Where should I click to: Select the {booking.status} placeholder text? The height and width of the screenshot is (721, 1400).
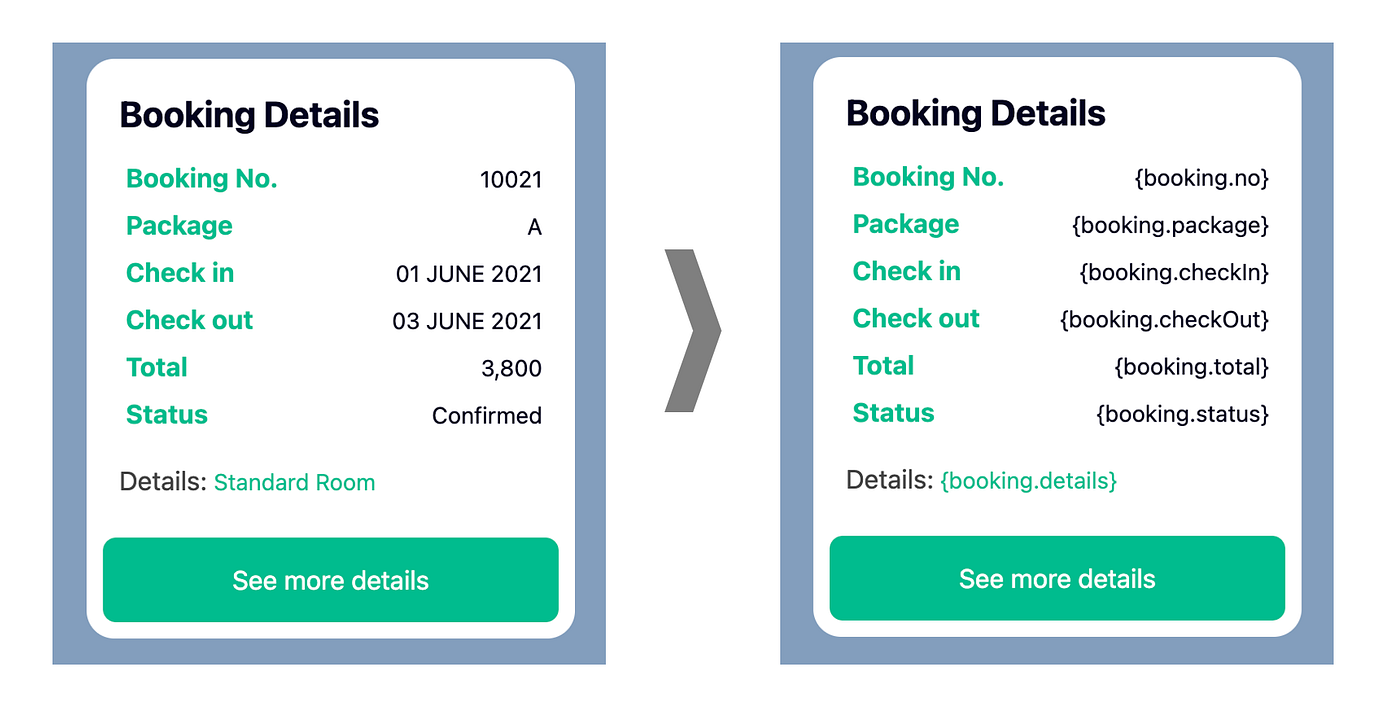point(1182,414)
